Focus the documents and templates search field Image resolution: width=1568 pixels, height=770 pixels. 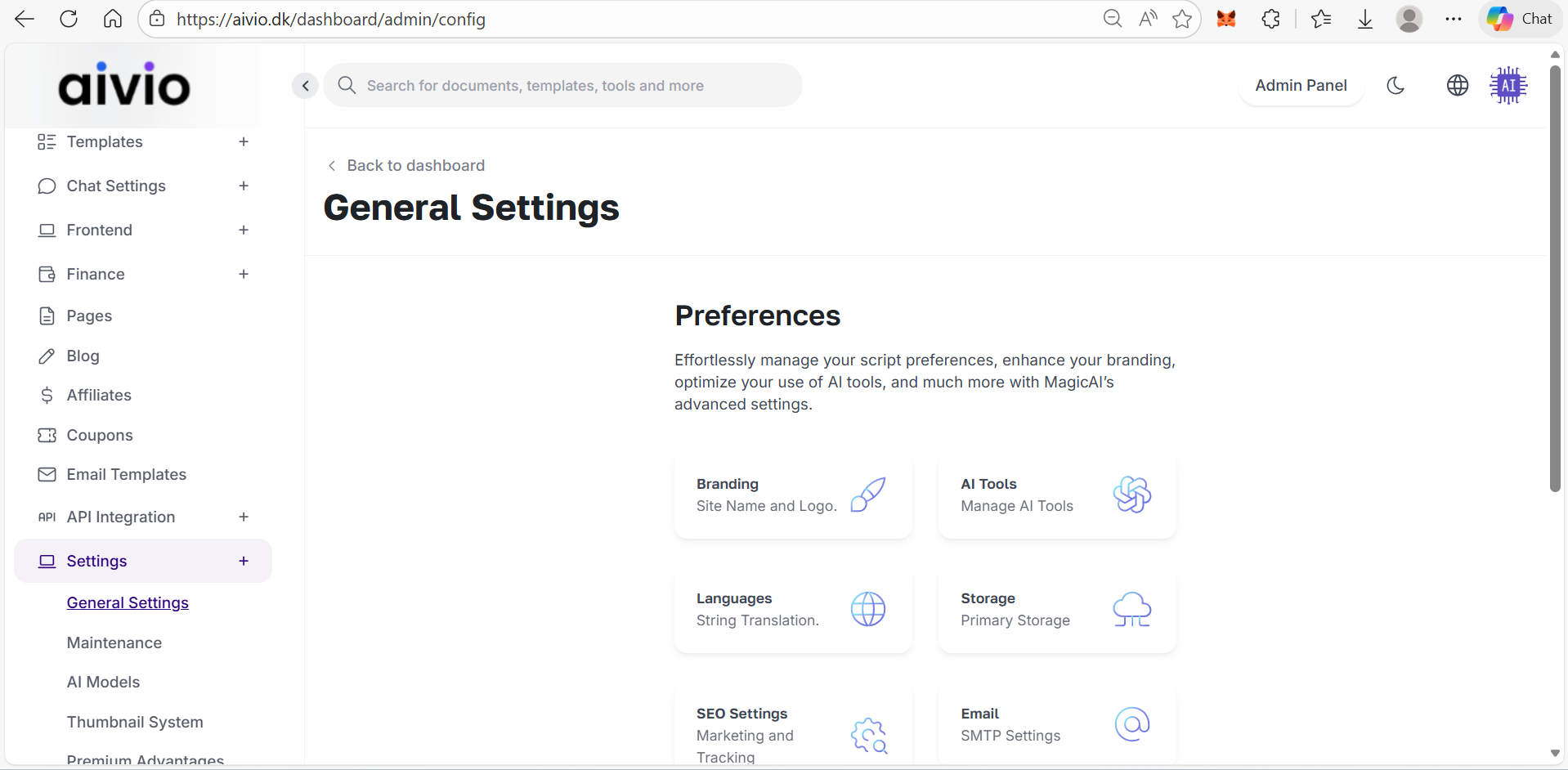[x=564, y=85]
